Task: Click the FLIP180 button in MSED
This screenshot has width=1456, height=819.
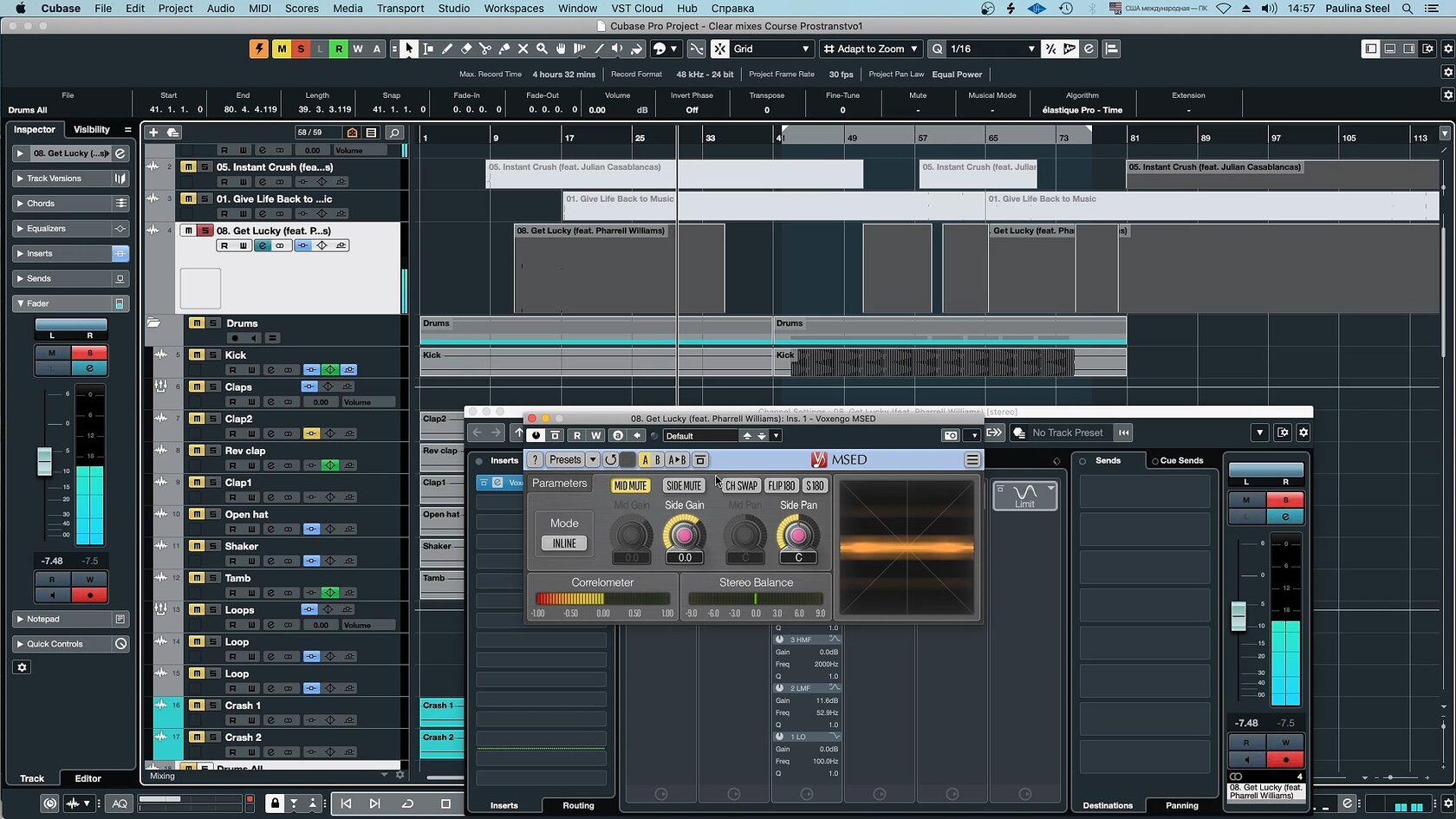Action: click(x=782, y=486)
